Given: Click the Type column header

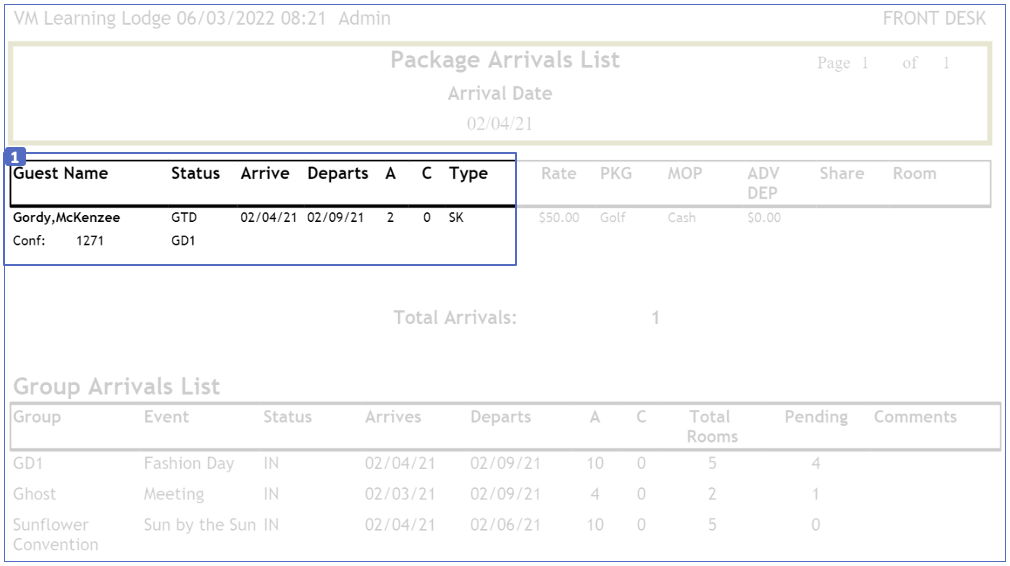Looking at the screenshot, I should coord(468,173).
